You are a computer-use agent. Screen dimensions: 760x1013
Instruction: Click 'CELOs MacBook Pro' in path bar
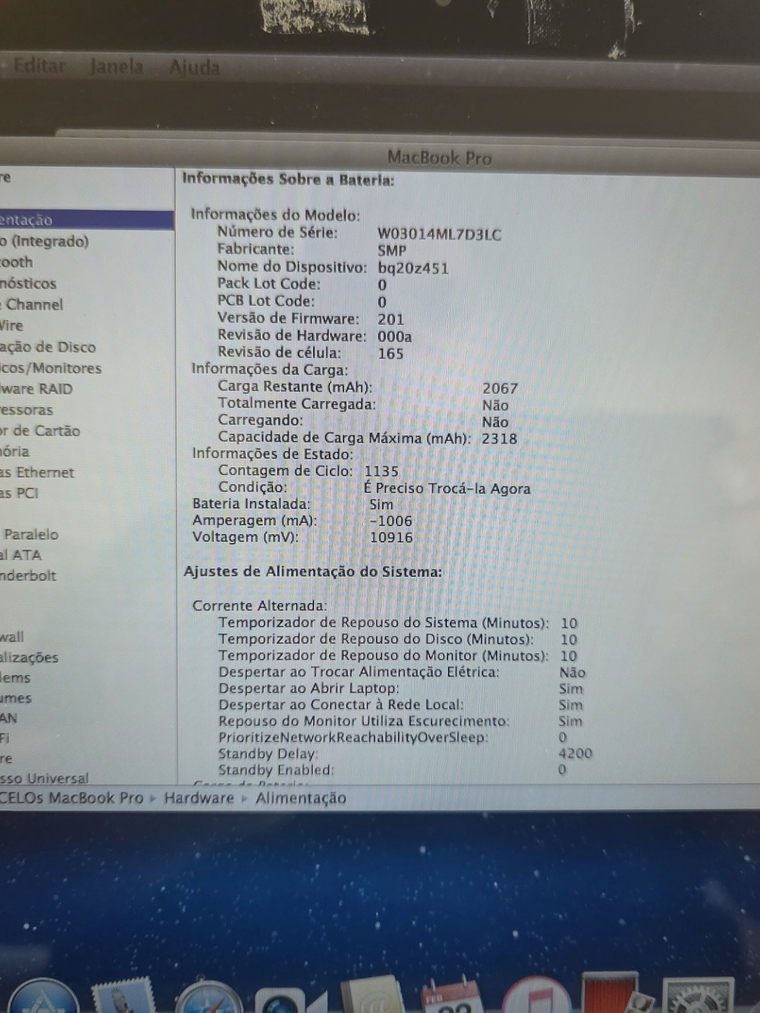click(71, 798)
